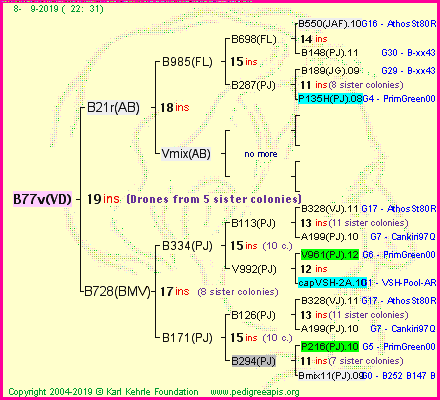
Task: Select B550(JAF).10 ancestor
Action: click(330, 24)
